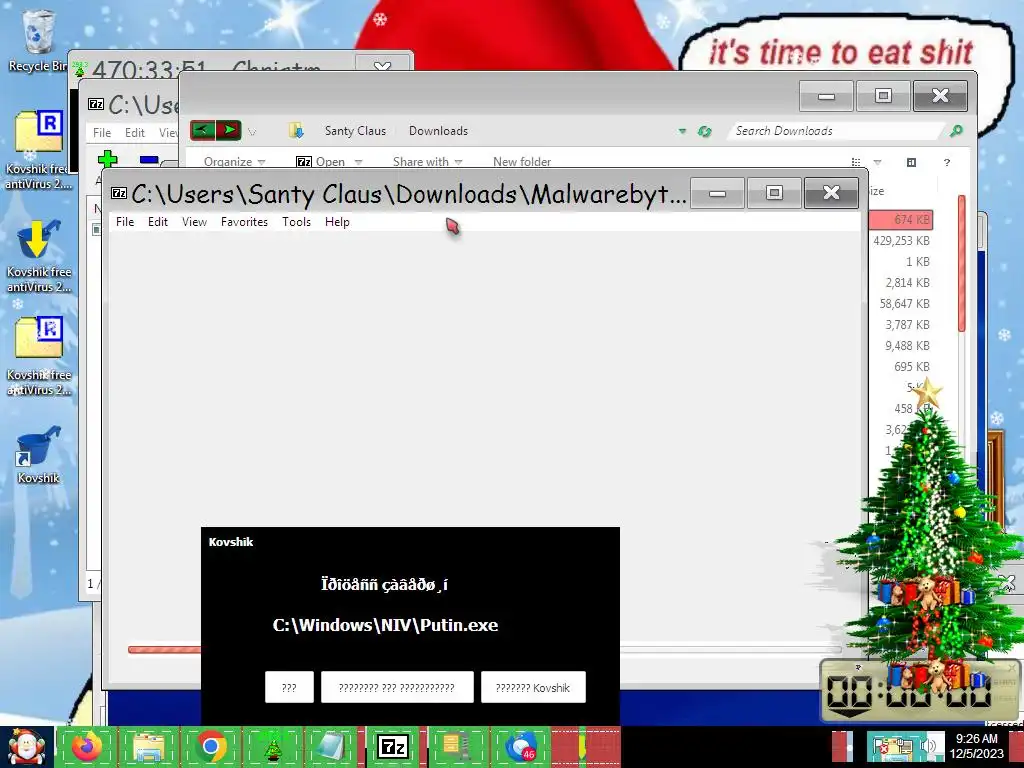Open the notepad icon on the taskbar
The image size is (1024, 768).
click(332, 747)
